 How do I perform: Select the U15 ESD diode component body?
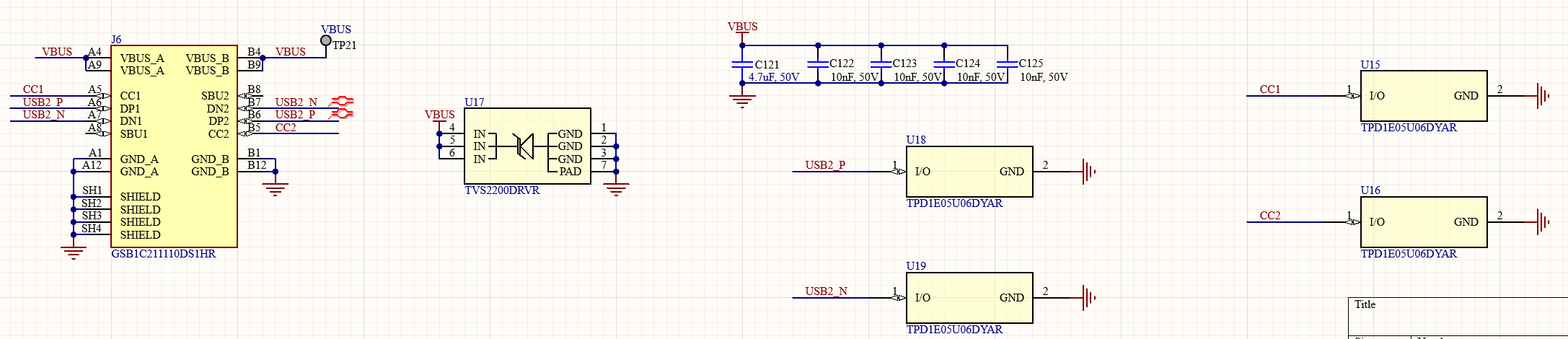pos(1424,96)
